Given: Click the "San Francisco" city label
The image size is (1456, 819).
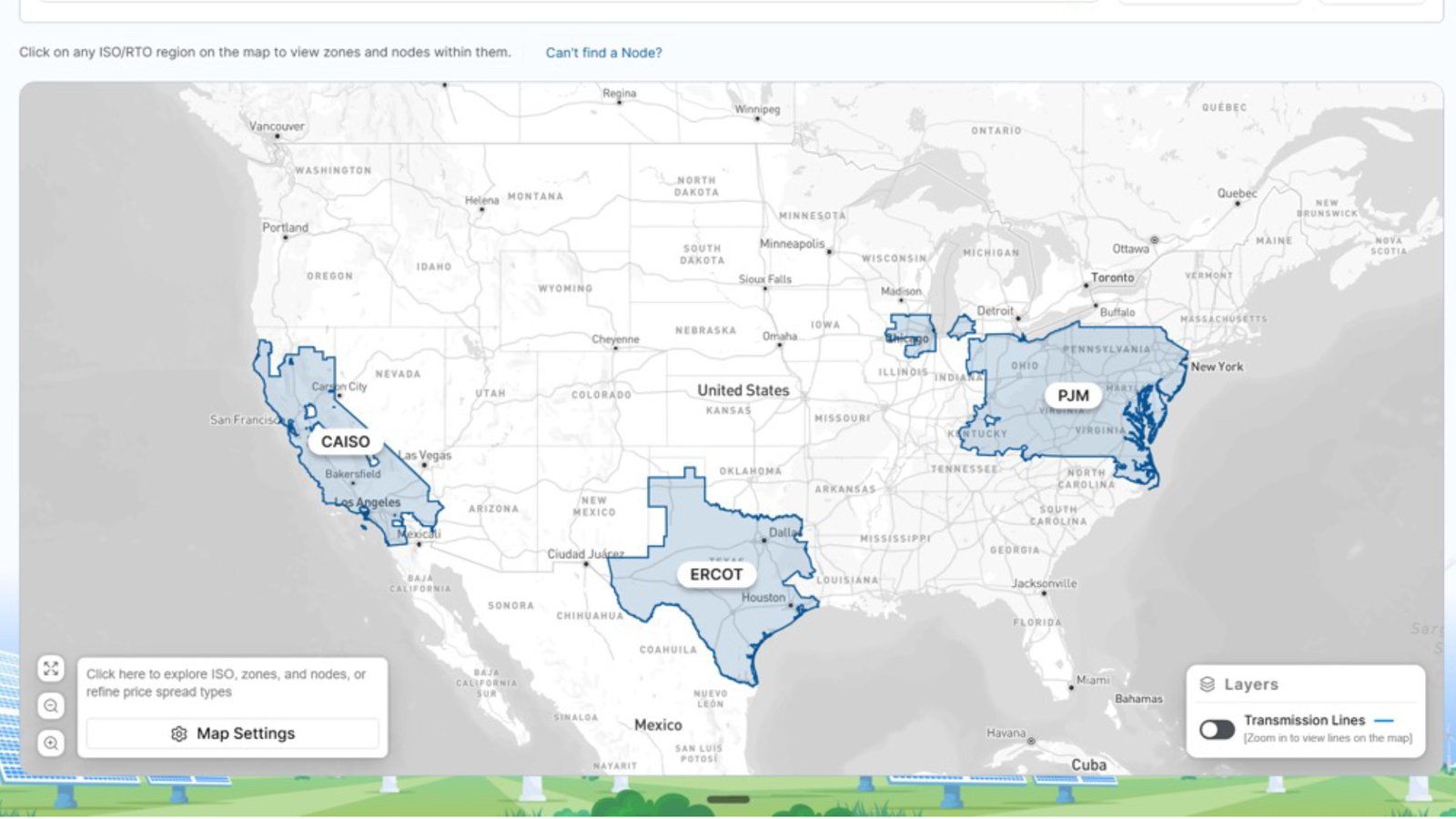Looking at the screenshot, I should pos(246,420).
